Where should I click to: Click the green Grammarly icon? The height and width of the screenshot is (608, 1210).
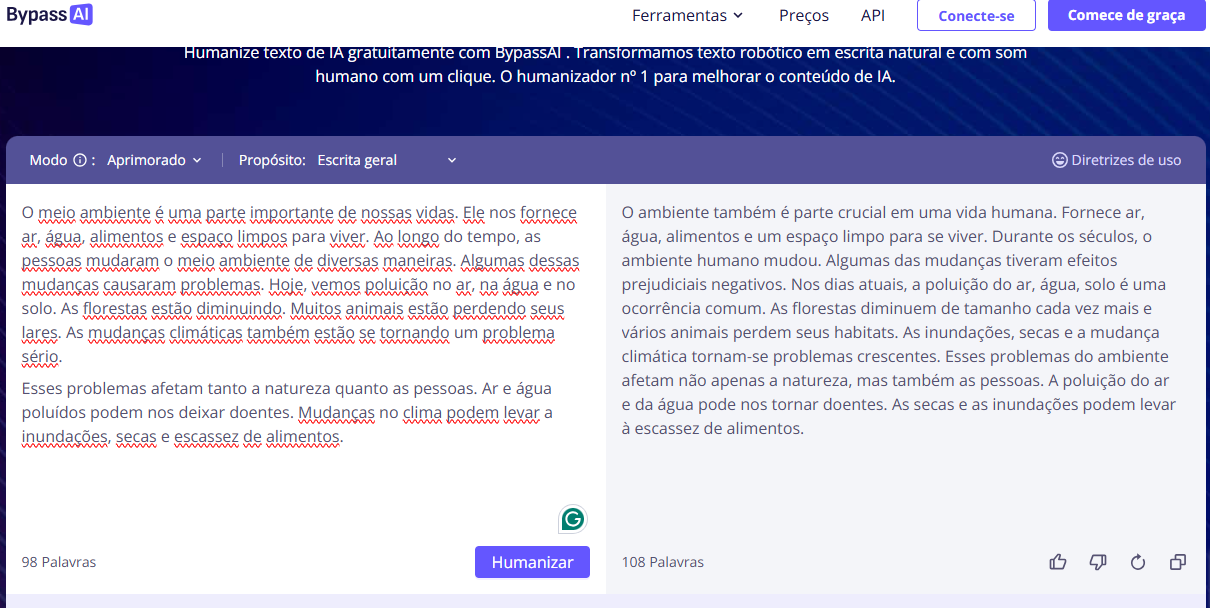573,519
